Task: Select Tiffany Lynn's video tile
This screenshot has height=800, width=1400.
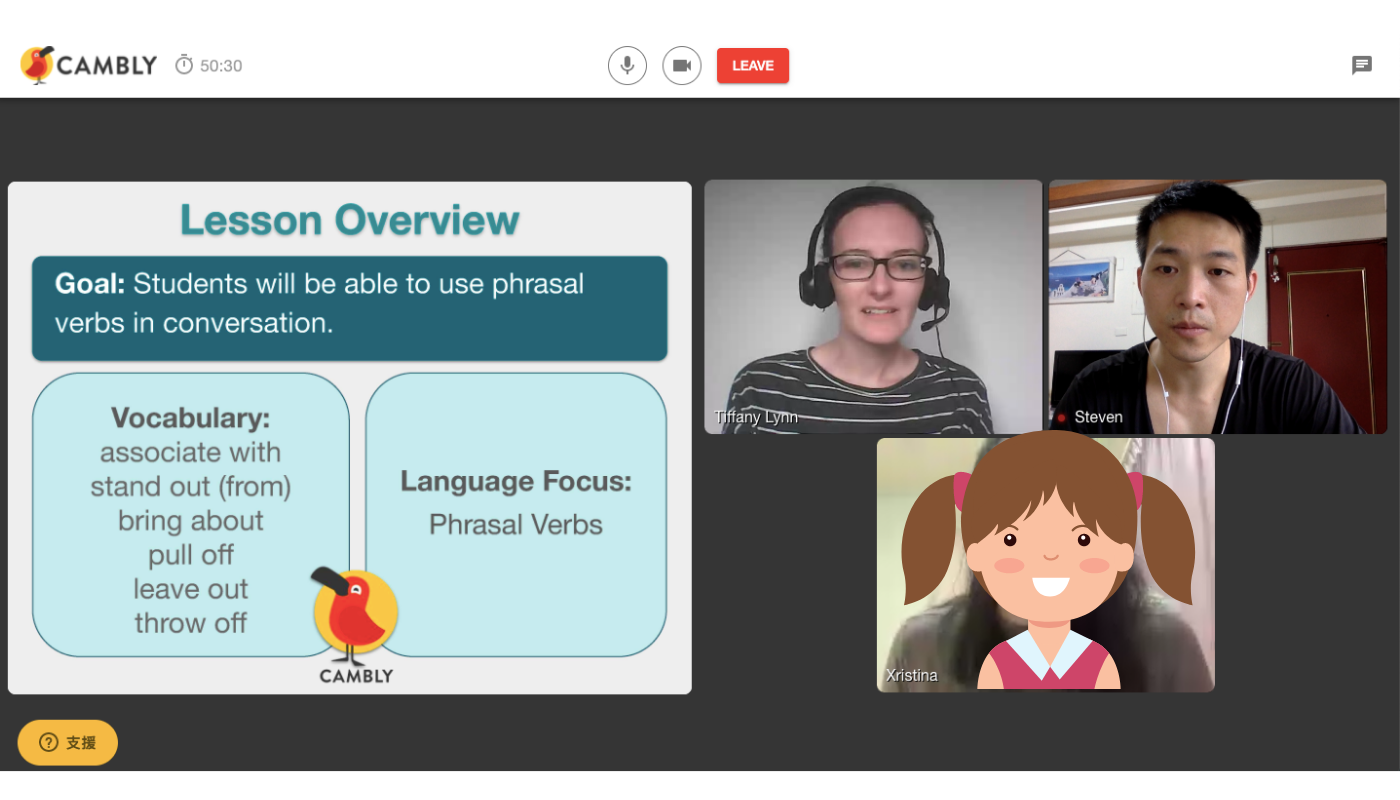Action: (873, 307)
